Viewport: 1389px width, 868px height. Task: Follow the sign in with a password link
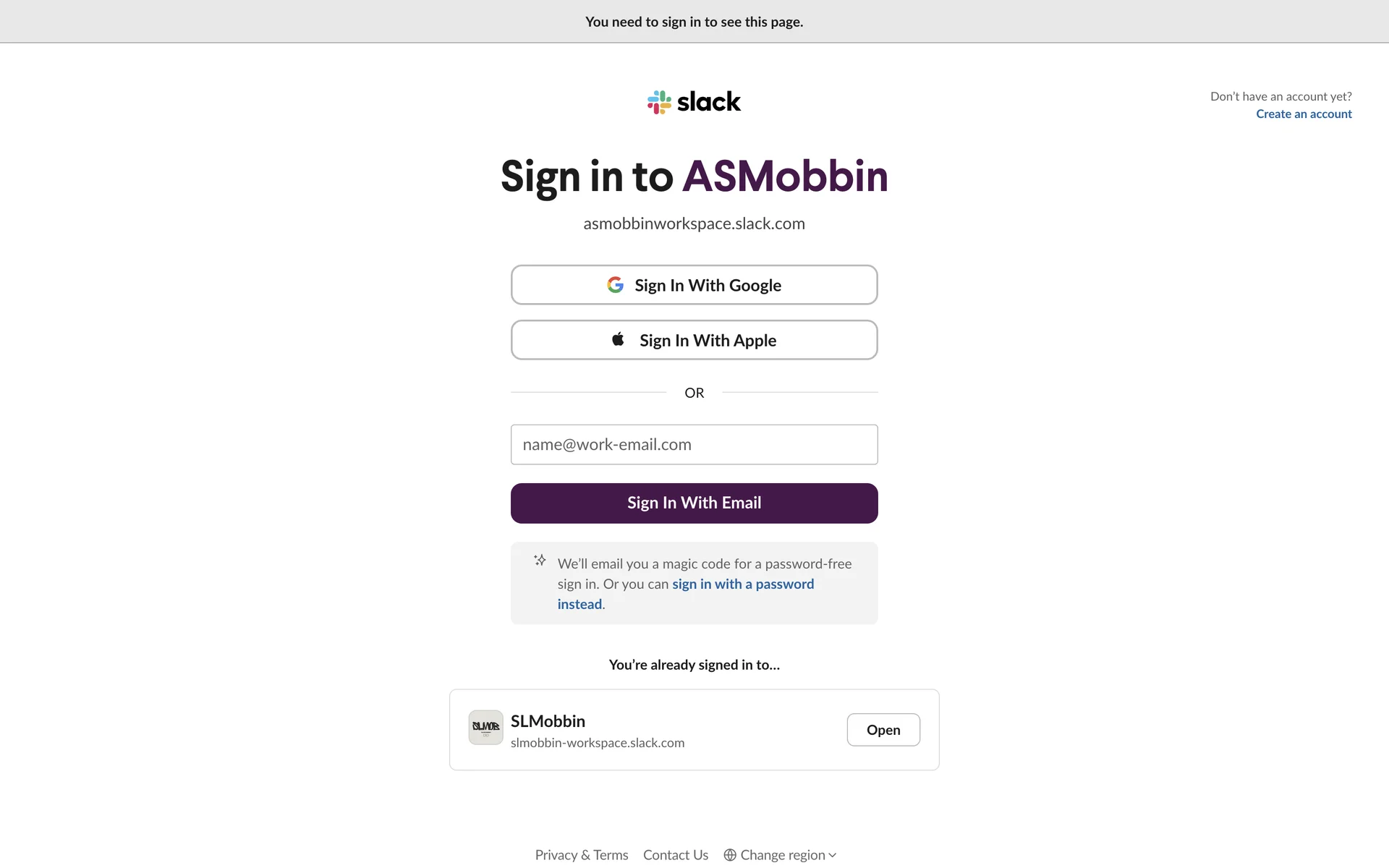coord(742,584)
